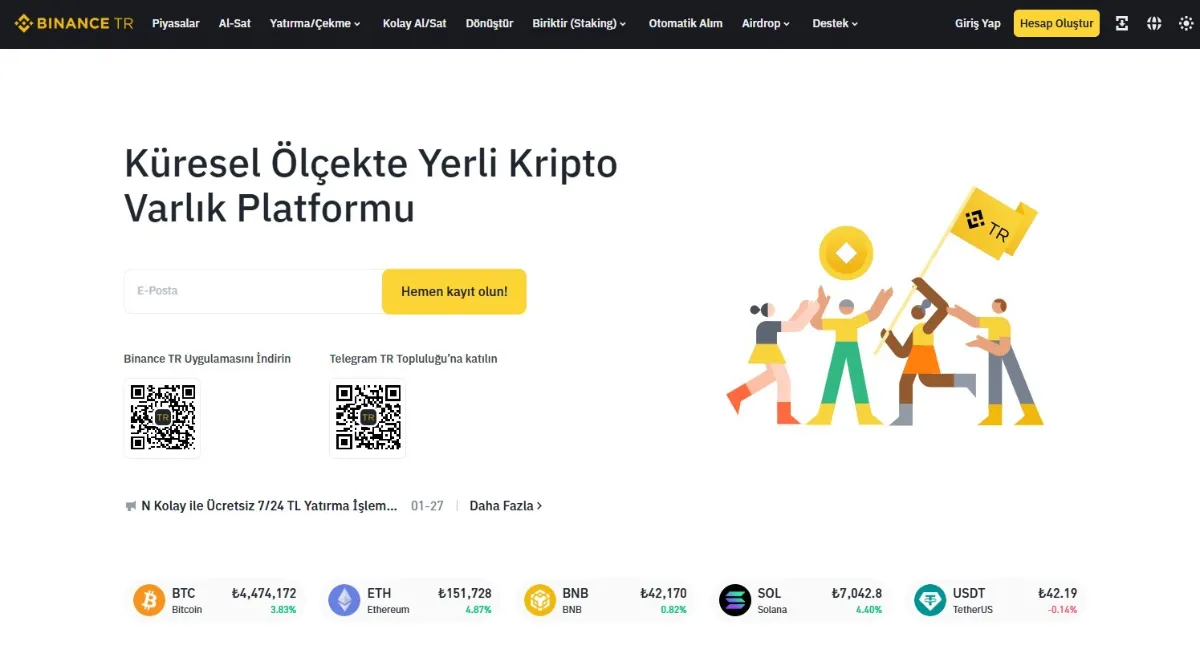Click the Giriş Yap link
Image resolution: width=1200 pixels, height=670 pixels.
[977, 22]
